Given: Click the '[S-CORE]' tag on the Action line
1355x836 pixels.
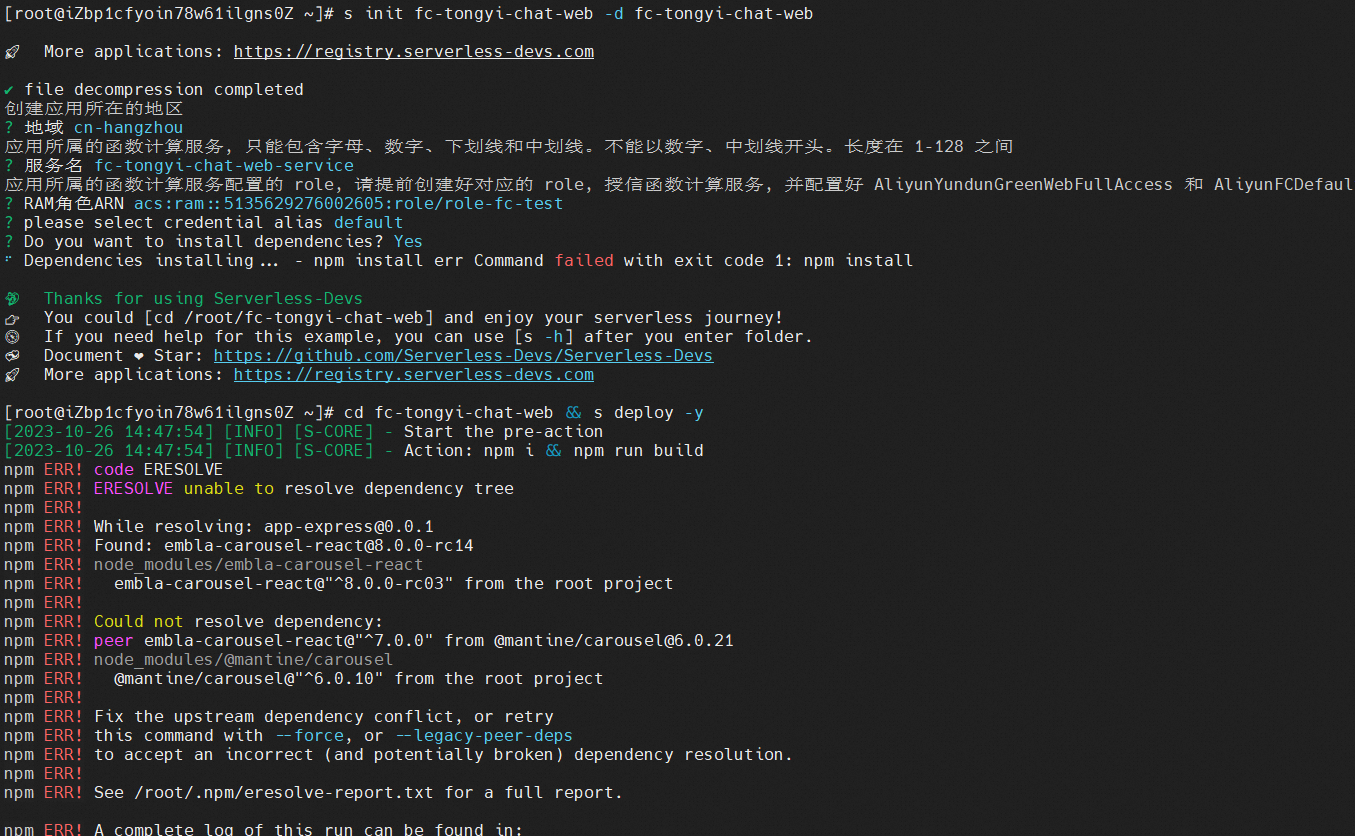Looking at the screenshot, I should pos(334,451).
